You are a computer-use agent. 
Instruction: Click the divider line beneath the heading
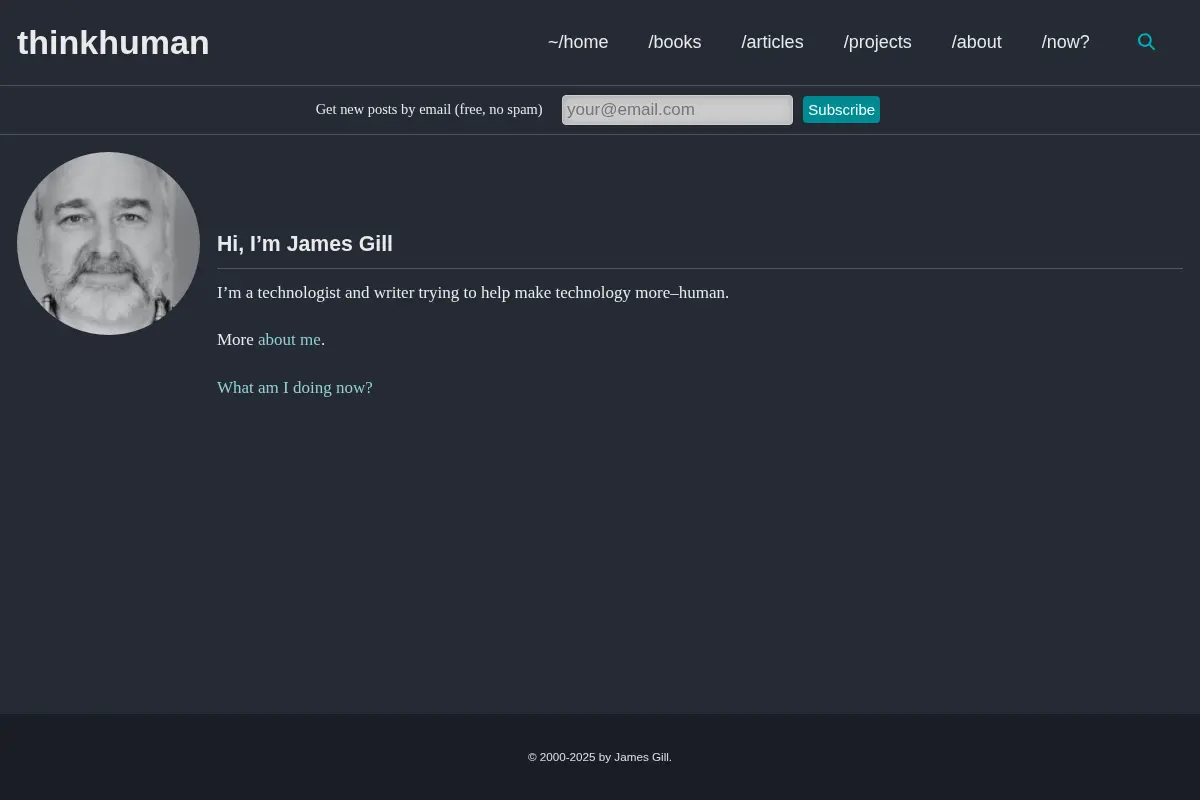700,268
